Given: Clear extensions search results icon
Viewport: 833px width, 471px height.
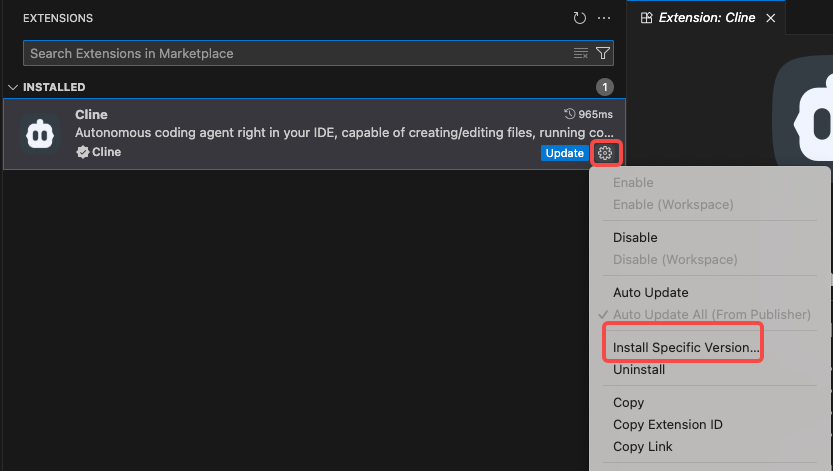Looking at the screenshot, I should (581, 53).
